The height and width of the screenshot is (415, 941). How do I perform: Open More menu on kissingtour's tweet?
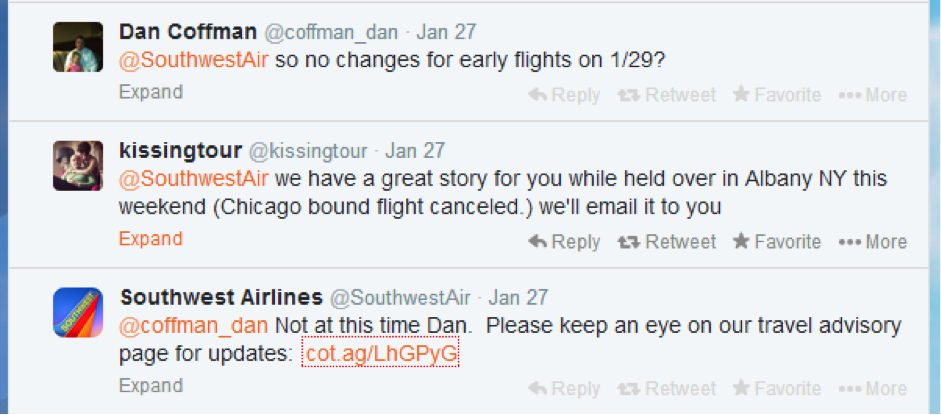(873, 242)
